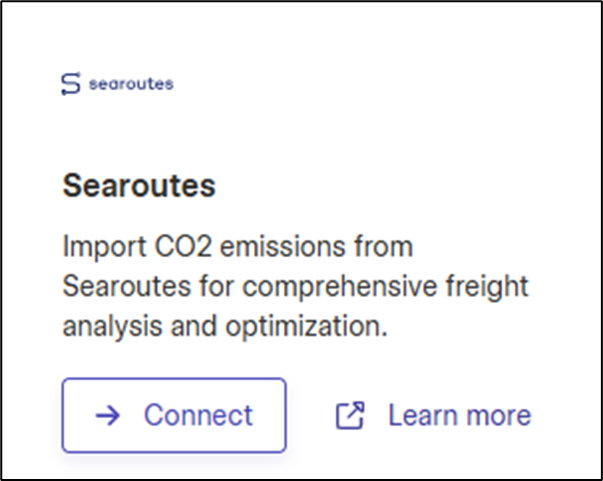Screen dimensions: 603x481
Task: Click the word Connect in the button
Action: [198, 415]
